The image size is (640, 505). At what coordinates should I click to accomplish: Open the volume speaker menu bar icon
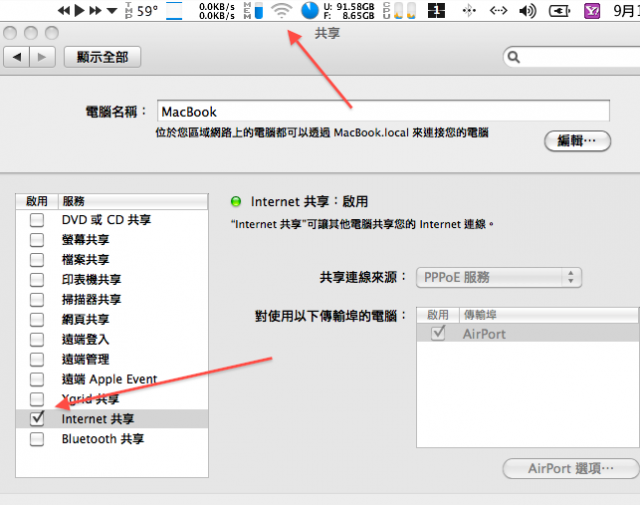[x=527, y=11]
